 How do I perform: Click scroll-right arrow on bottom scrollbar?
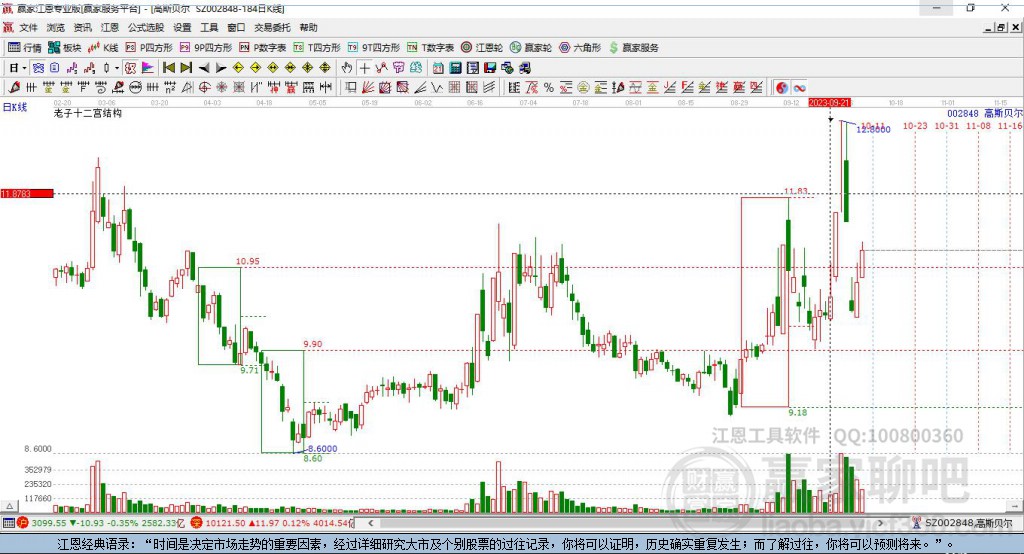point(880,523)
